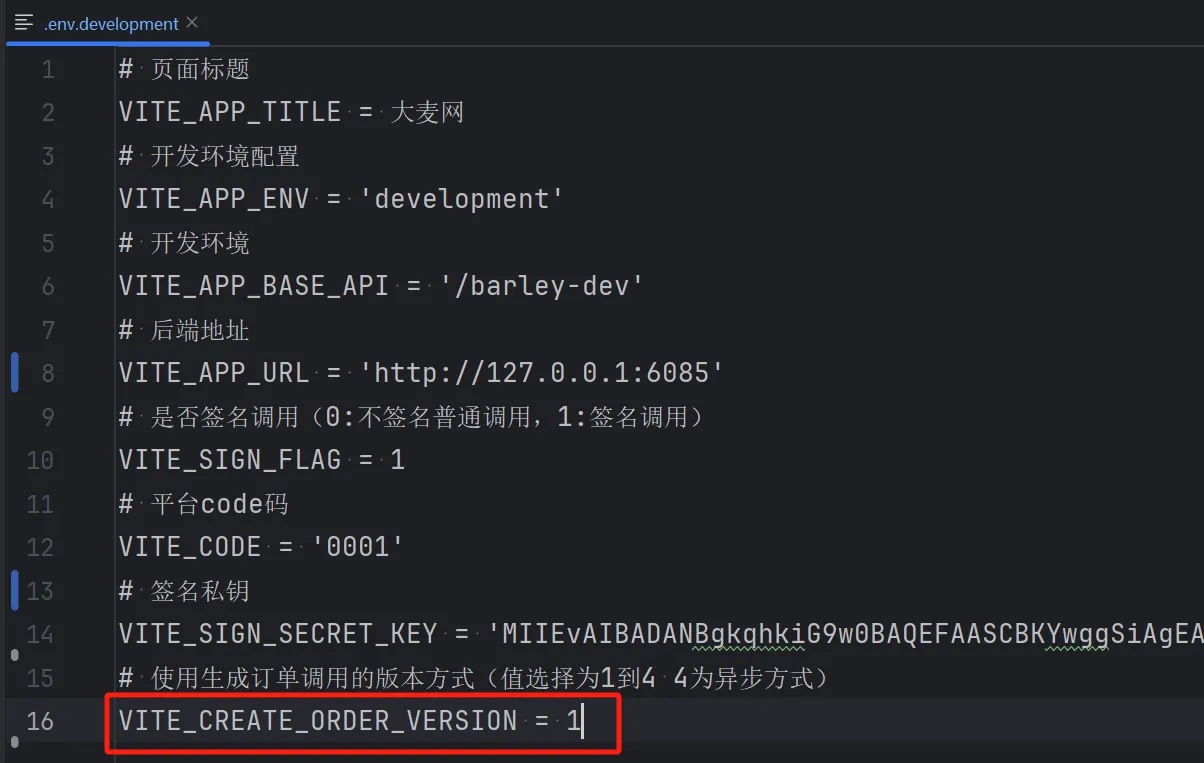Select the .env.development editor tab
Image resolution: width=1204 pixels, height=763 pixels.
coord(111,23)
